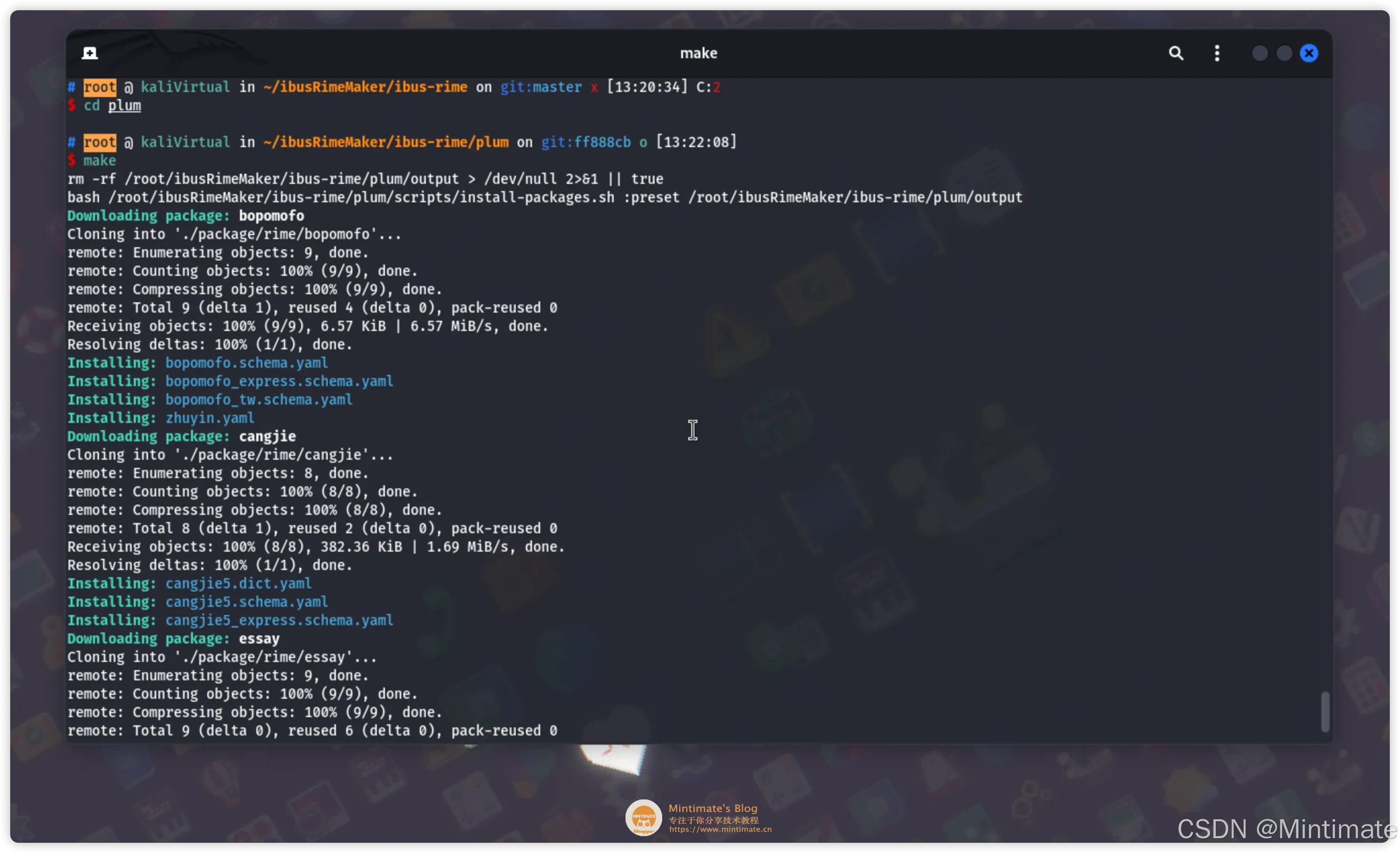Viewport: 1400px width, 853px height.
Task: Click the '$ make' command line
Action: 91,160
